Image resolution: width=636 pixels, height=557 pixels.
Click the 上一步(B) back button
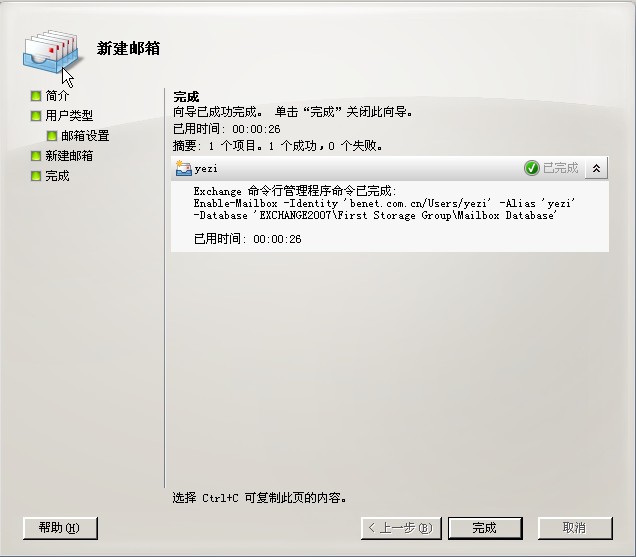(401, 528)
